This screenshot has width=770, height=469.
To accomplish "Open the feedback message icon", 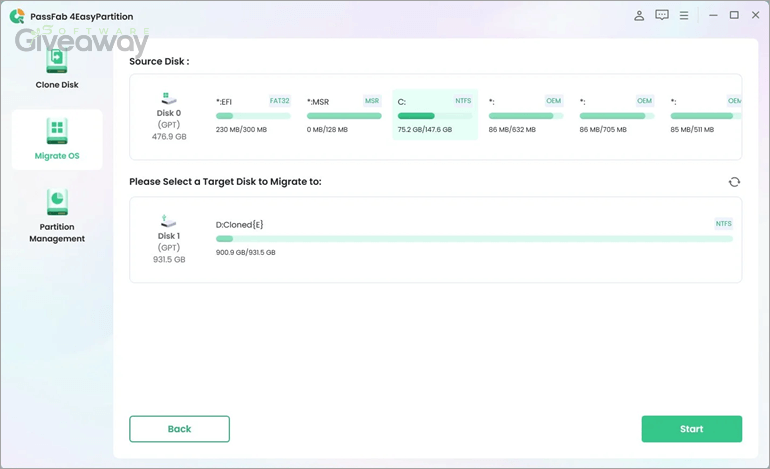I will pos(662,15).
